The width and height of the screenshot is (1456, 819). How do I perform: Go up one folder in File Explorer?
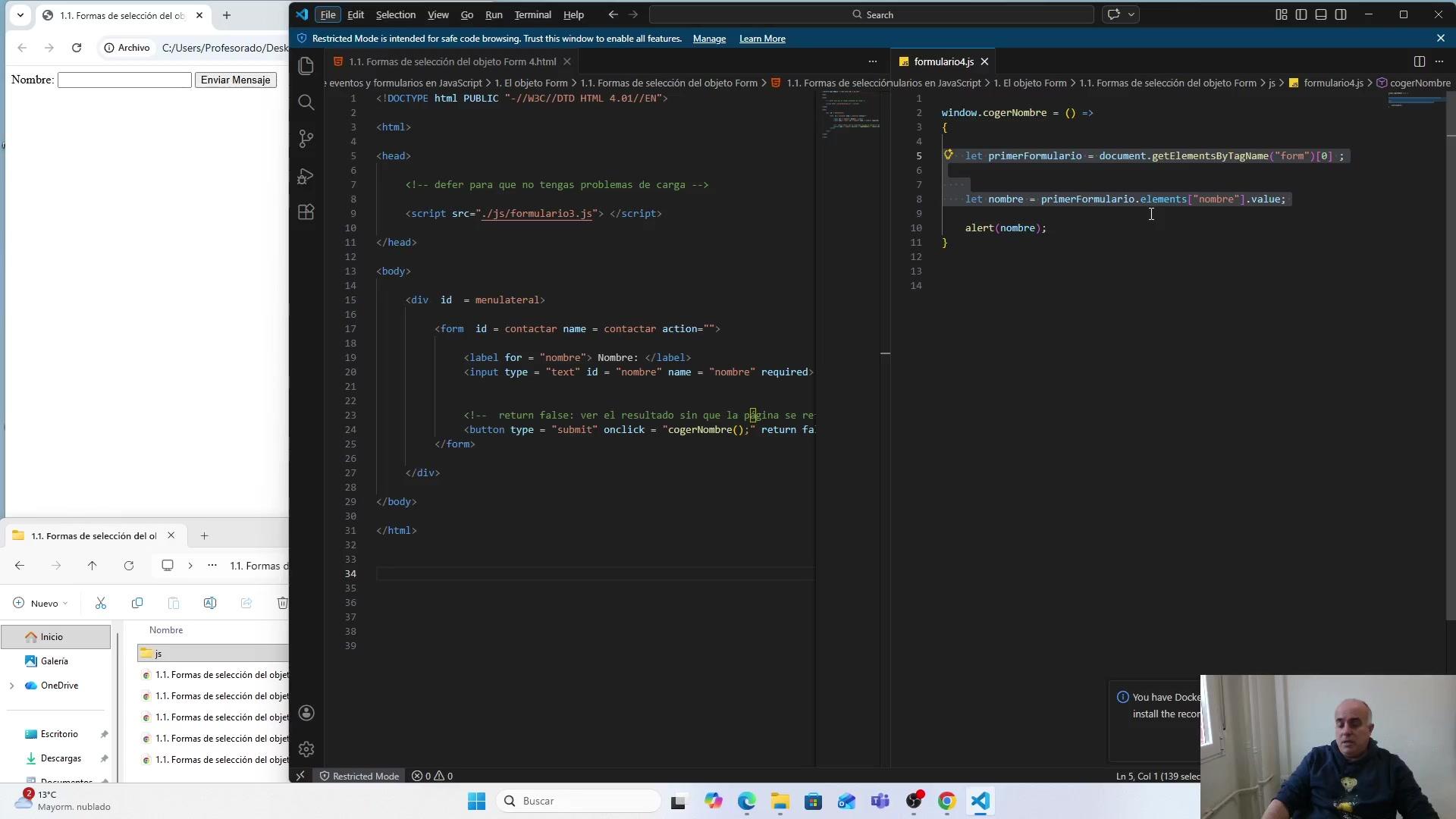(x=93, y=566)
